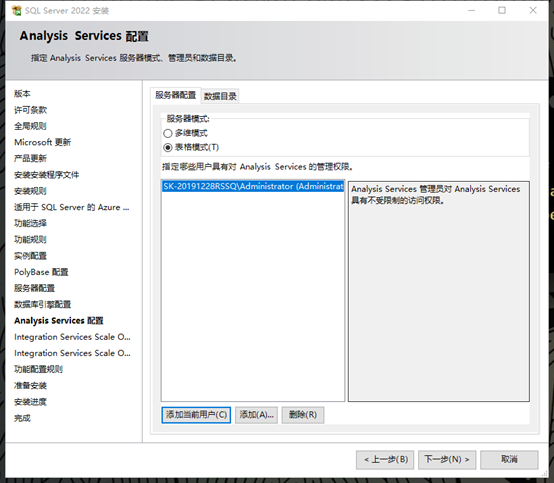Close the SQL Server 2022 setup window

pyautogui.click(x=533, y=11)
